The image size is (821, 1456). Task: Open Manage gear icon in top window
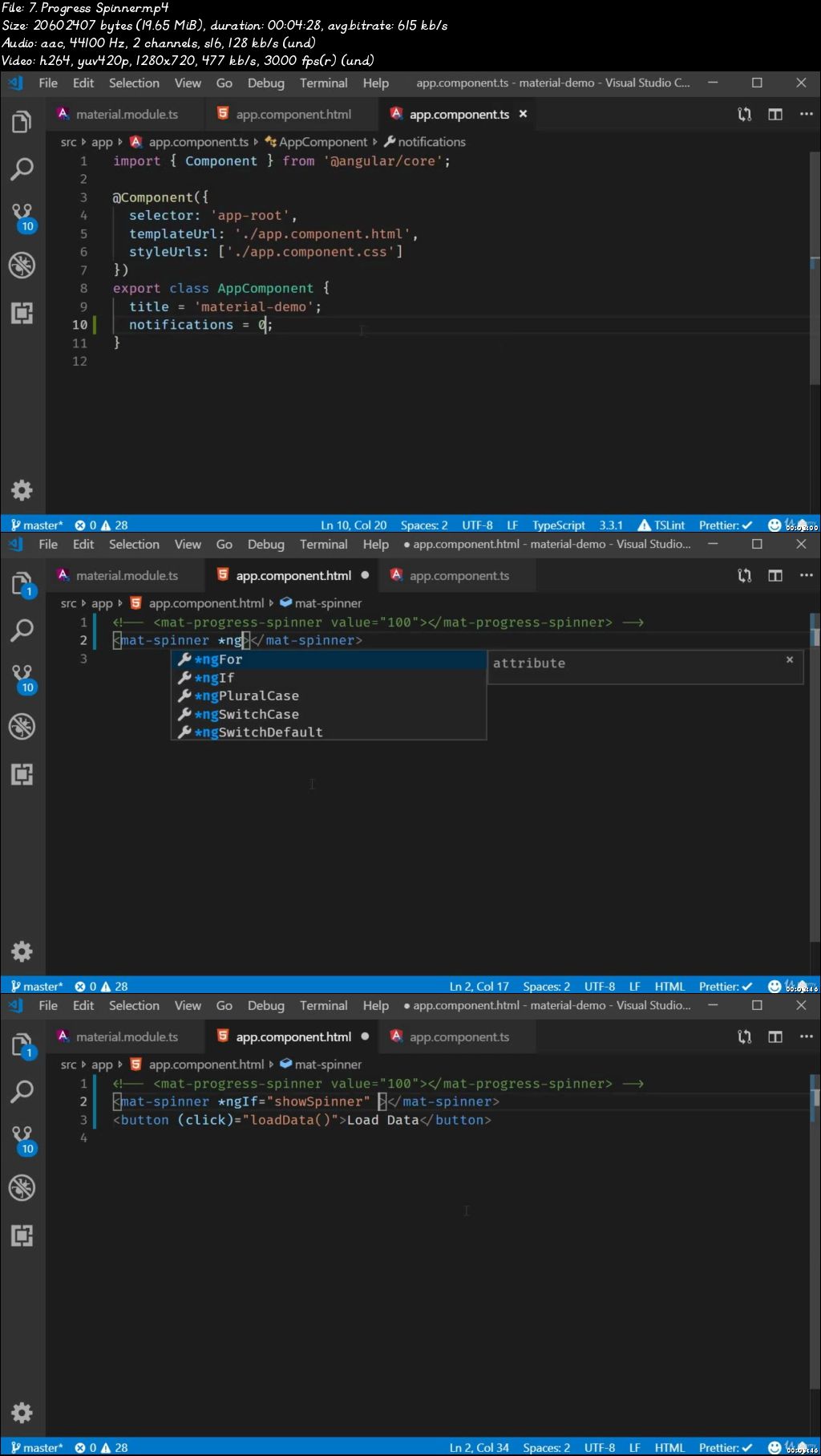coord(22,490)
